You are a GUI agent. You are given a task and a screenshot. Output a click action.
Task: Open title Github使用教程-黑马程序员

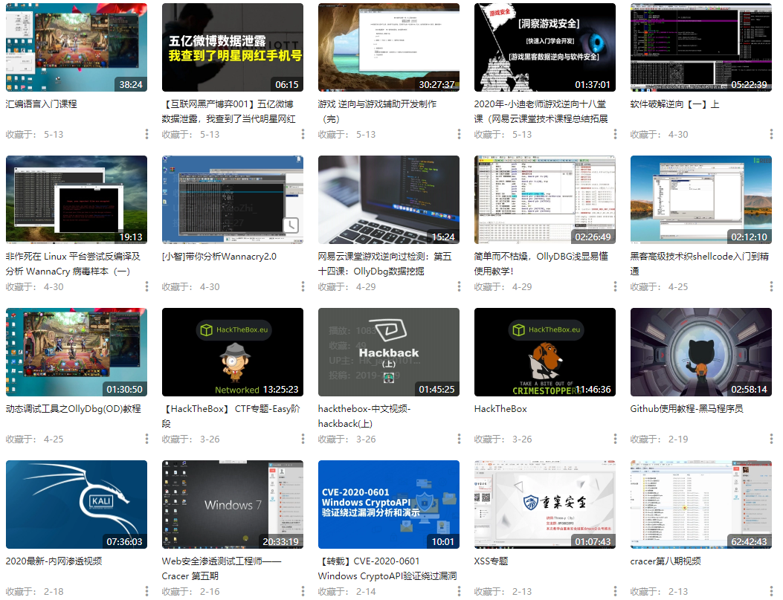pyautogui.click(x=687, y=409)
